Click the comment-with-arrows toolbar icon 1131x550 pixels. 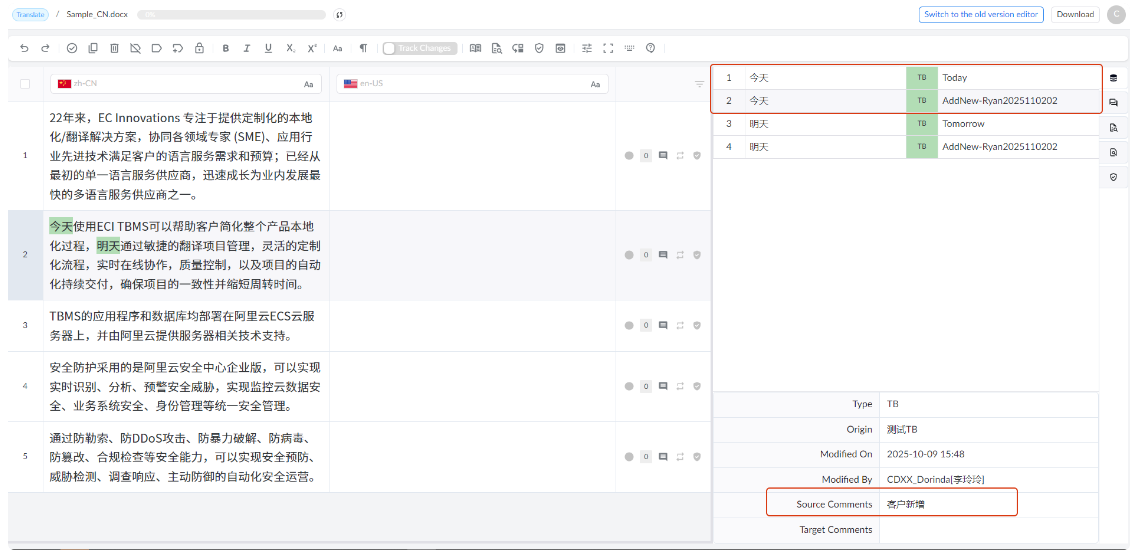click(177, 48)
